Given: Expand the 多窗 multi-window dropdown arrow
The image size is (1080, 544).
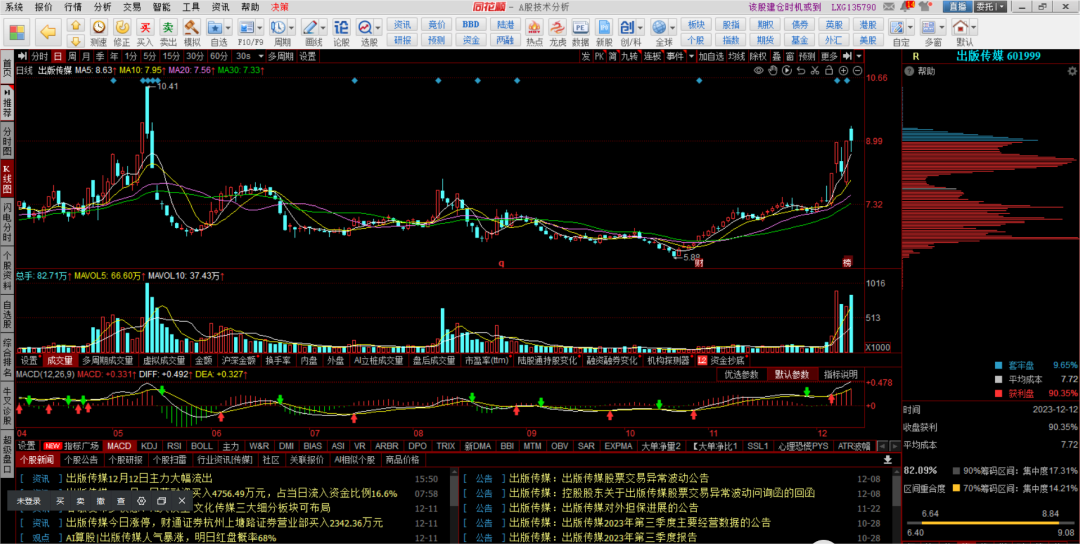Looking at the screenshot, I should tap(942, 27).
